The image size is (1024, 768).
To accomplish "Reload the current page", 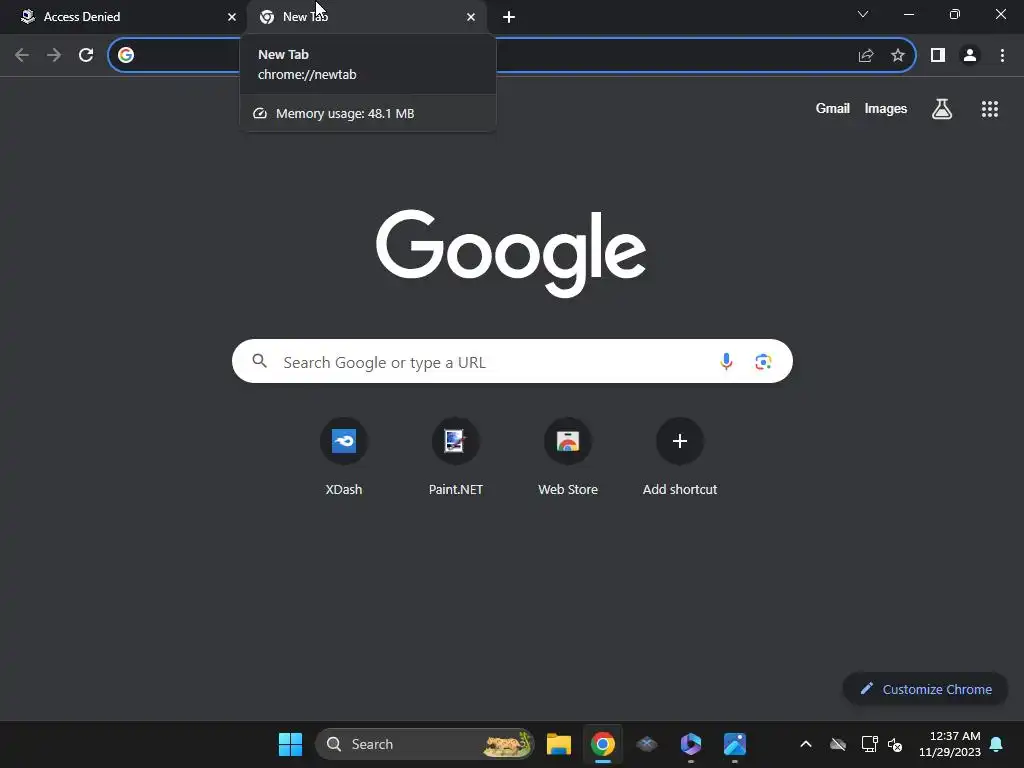I will pyautogui.click(x=86, y=55).
